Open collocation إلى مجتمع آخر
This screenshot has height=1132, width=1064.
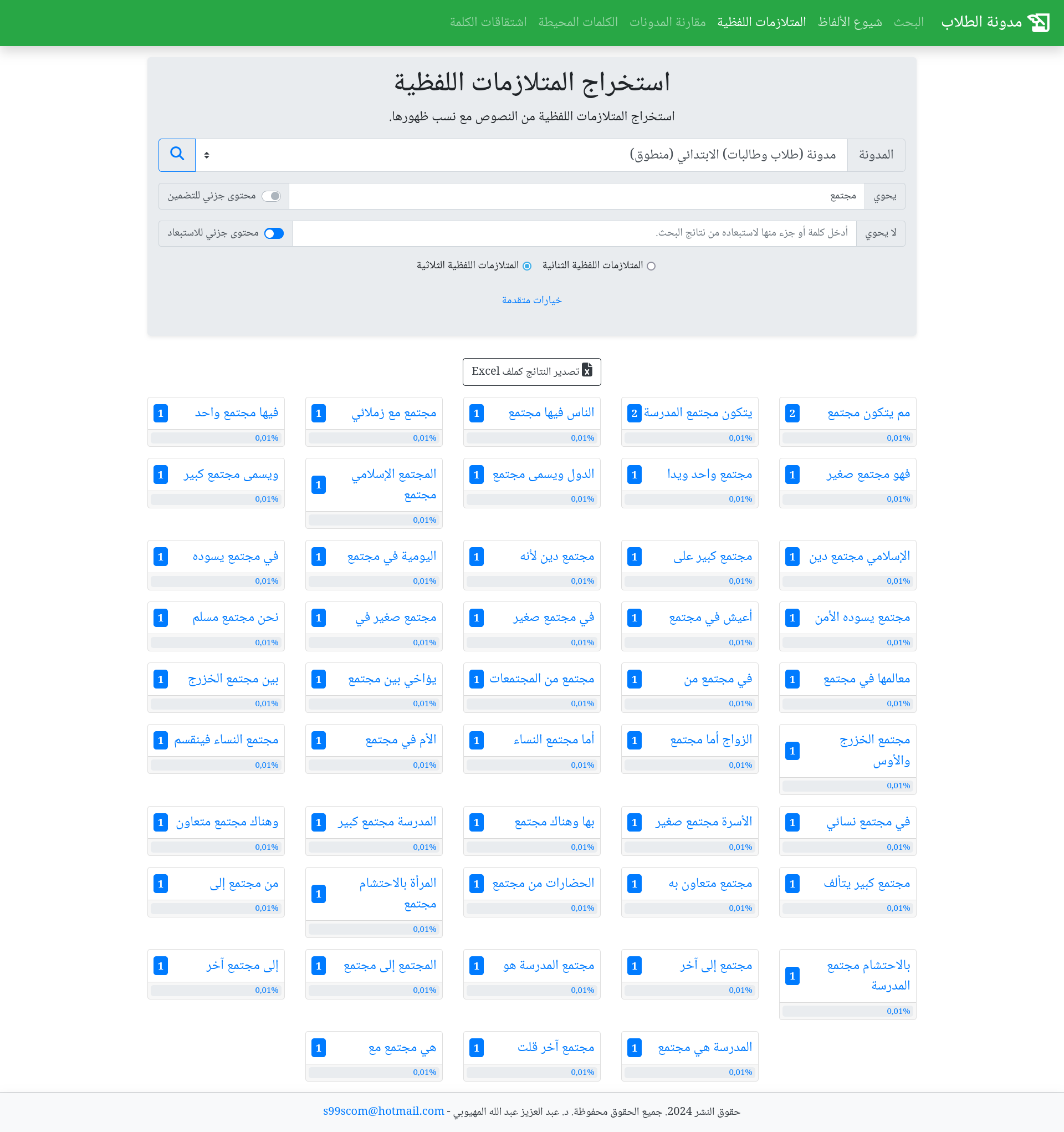click(243, 966)
